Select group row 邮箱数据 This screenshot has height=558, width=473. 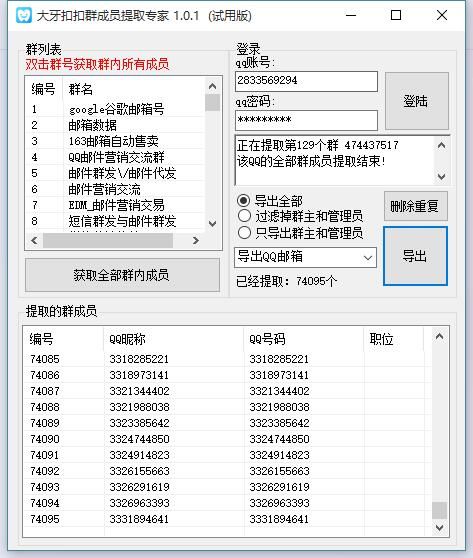[116, 125]
